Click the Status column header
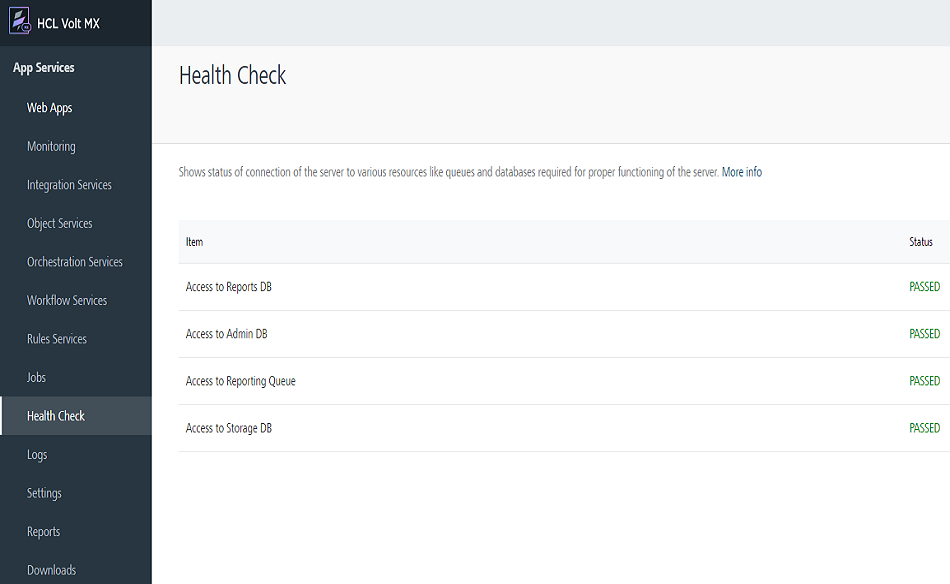The height and width of the screenshot is (584, 950). (x=920, y=242)
